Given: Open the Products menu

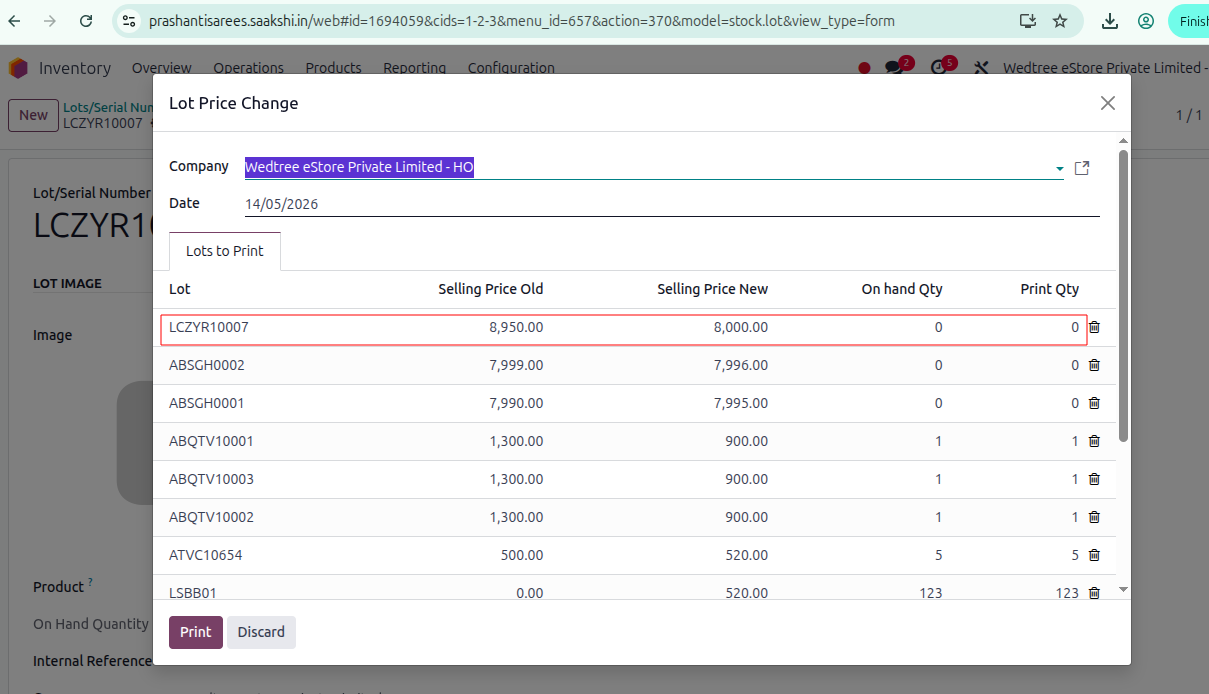Looking at the screenshot, I should click(x=333, y=68).
